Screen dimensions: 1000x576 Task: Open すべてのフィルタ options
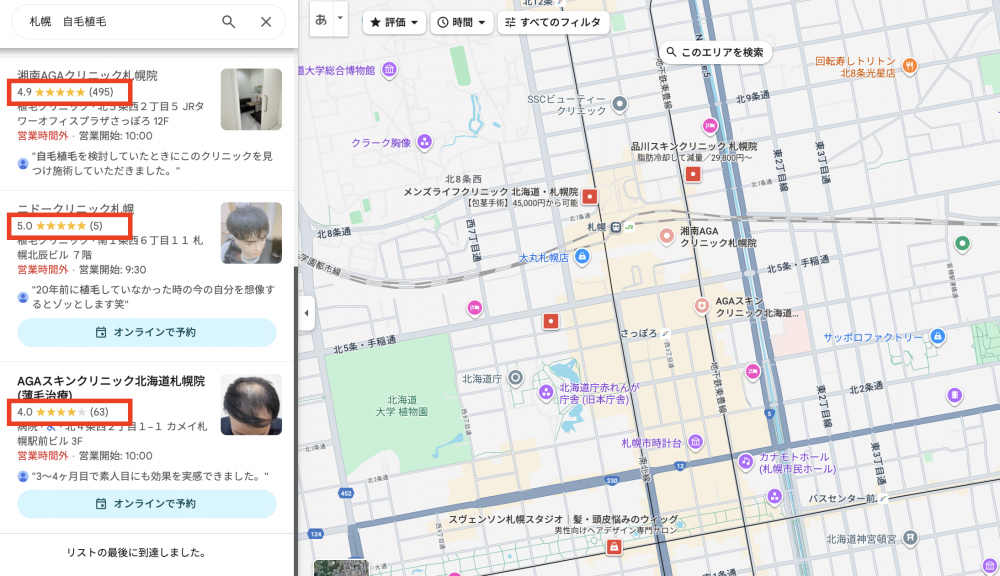(x=555, y=22)
